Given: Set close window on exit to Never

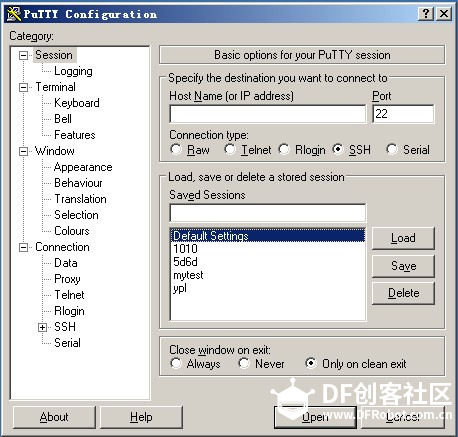Looking at the screenshot, I should tap(244, 363).
